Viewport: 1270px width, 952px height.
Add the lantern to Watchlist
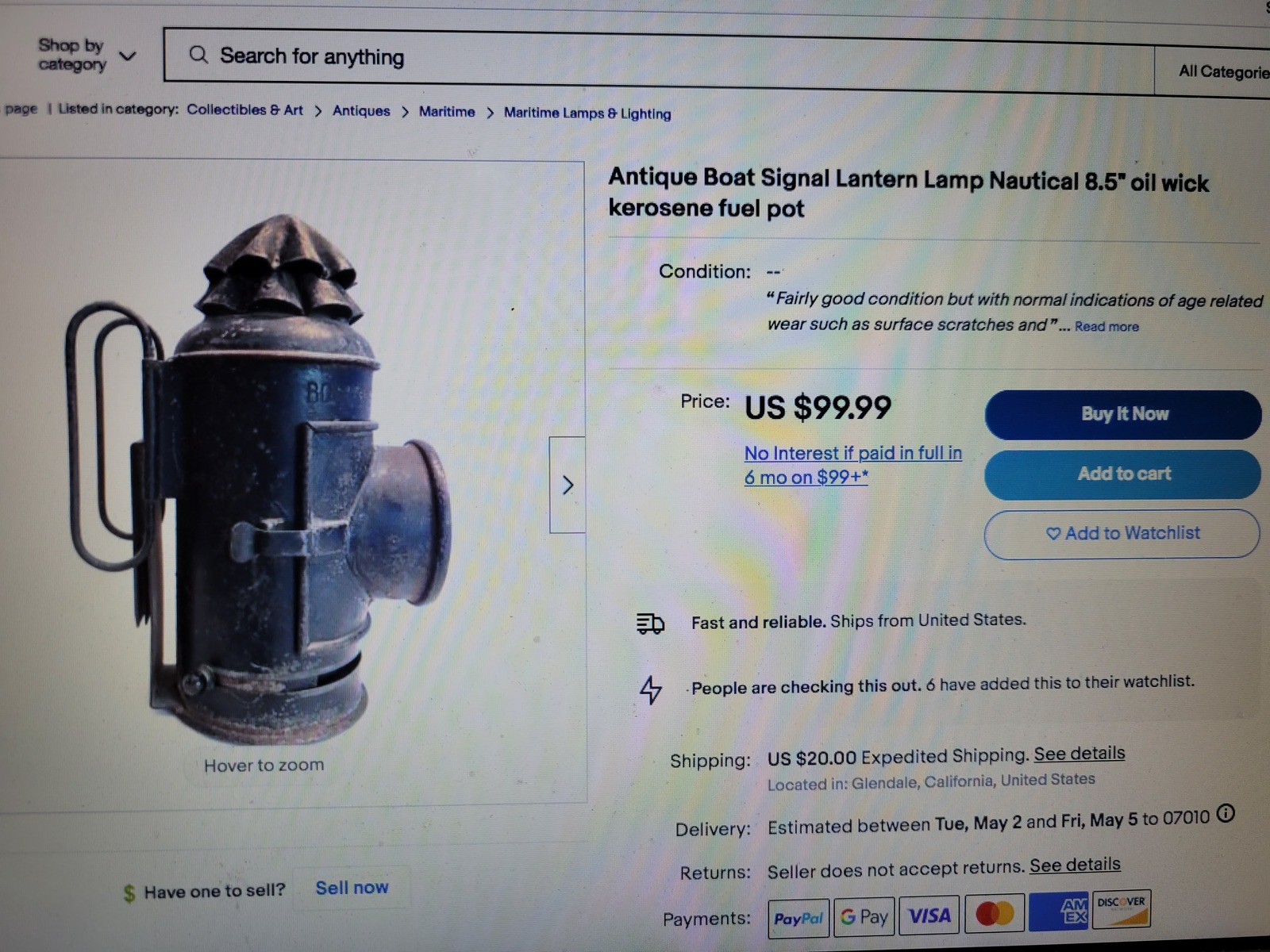(x=1122, y=533)
